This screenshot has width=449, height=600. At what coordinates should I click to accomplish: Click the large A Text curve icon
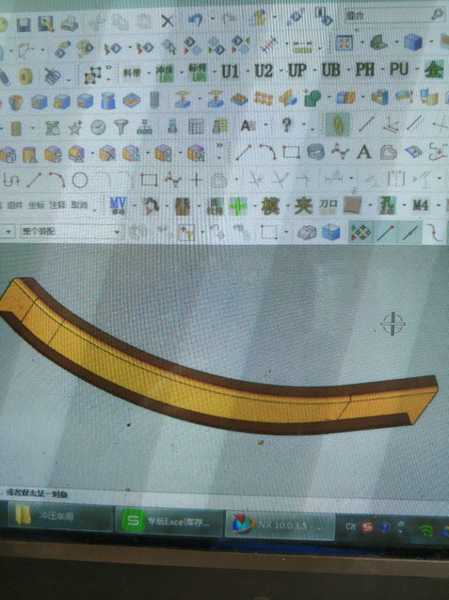point(364,152)
